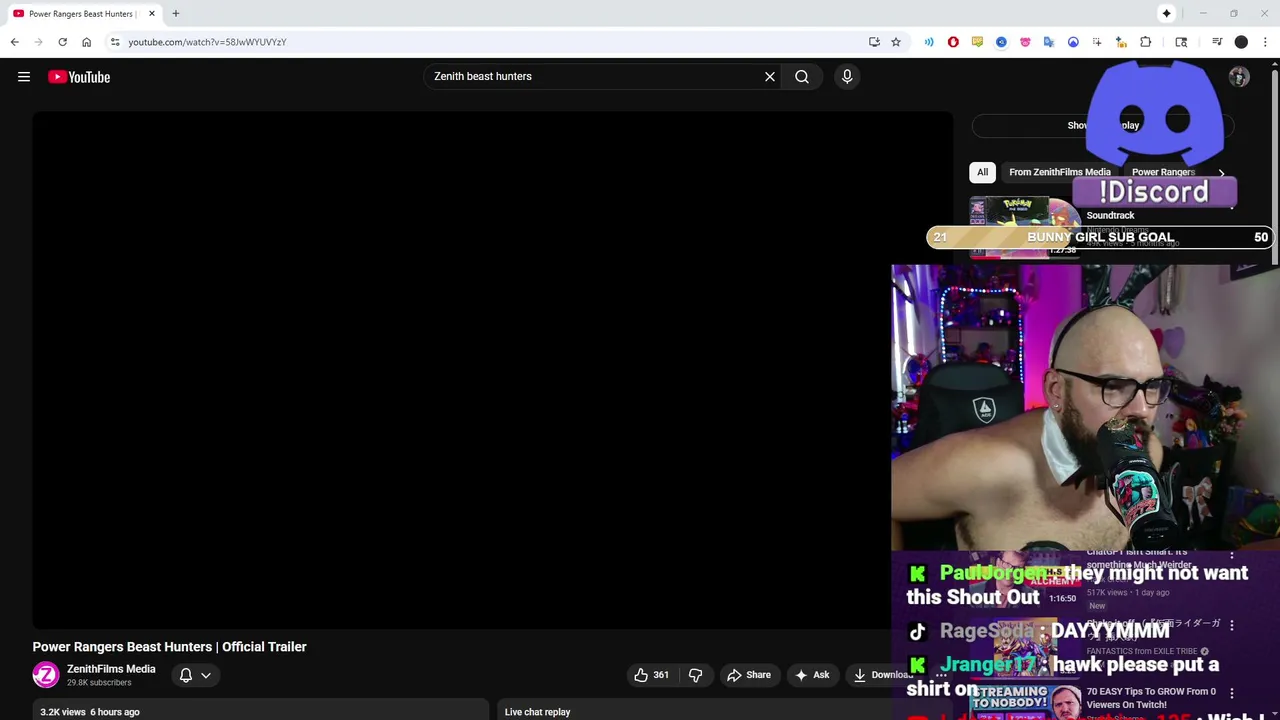This screenshot has height=720, width=1280.
Task: Open the yellow message extension icon
Action: (x=977, y=42)
